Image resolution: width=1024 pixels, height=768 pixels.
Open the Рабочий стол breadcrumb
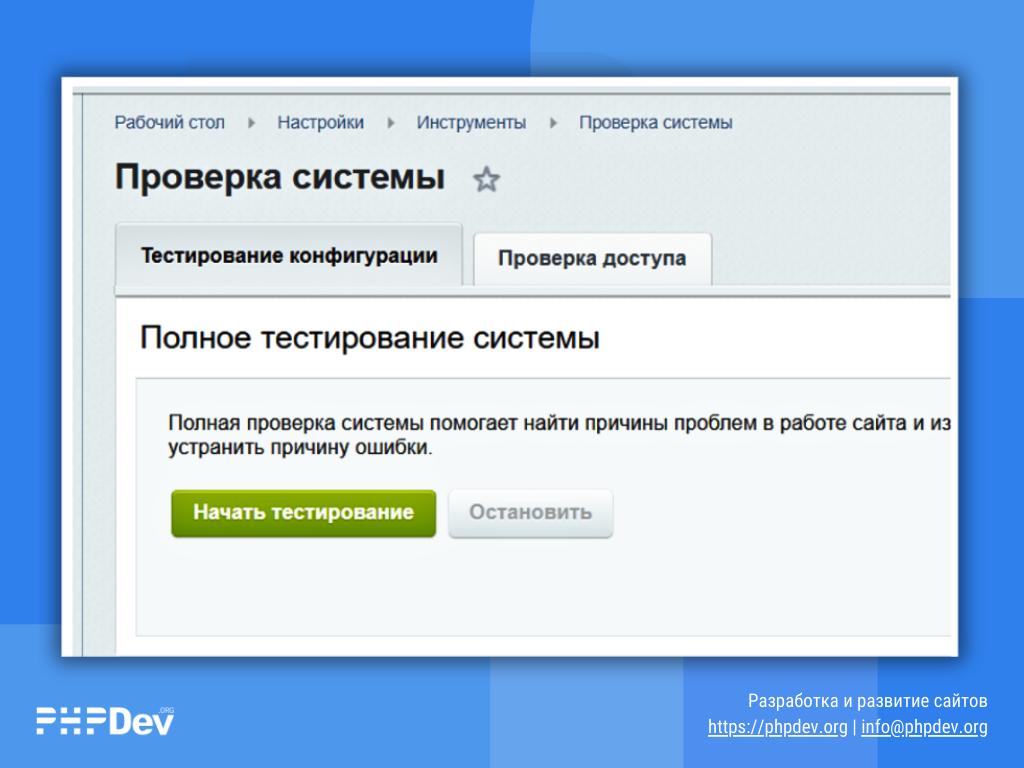tap(170, 123)
